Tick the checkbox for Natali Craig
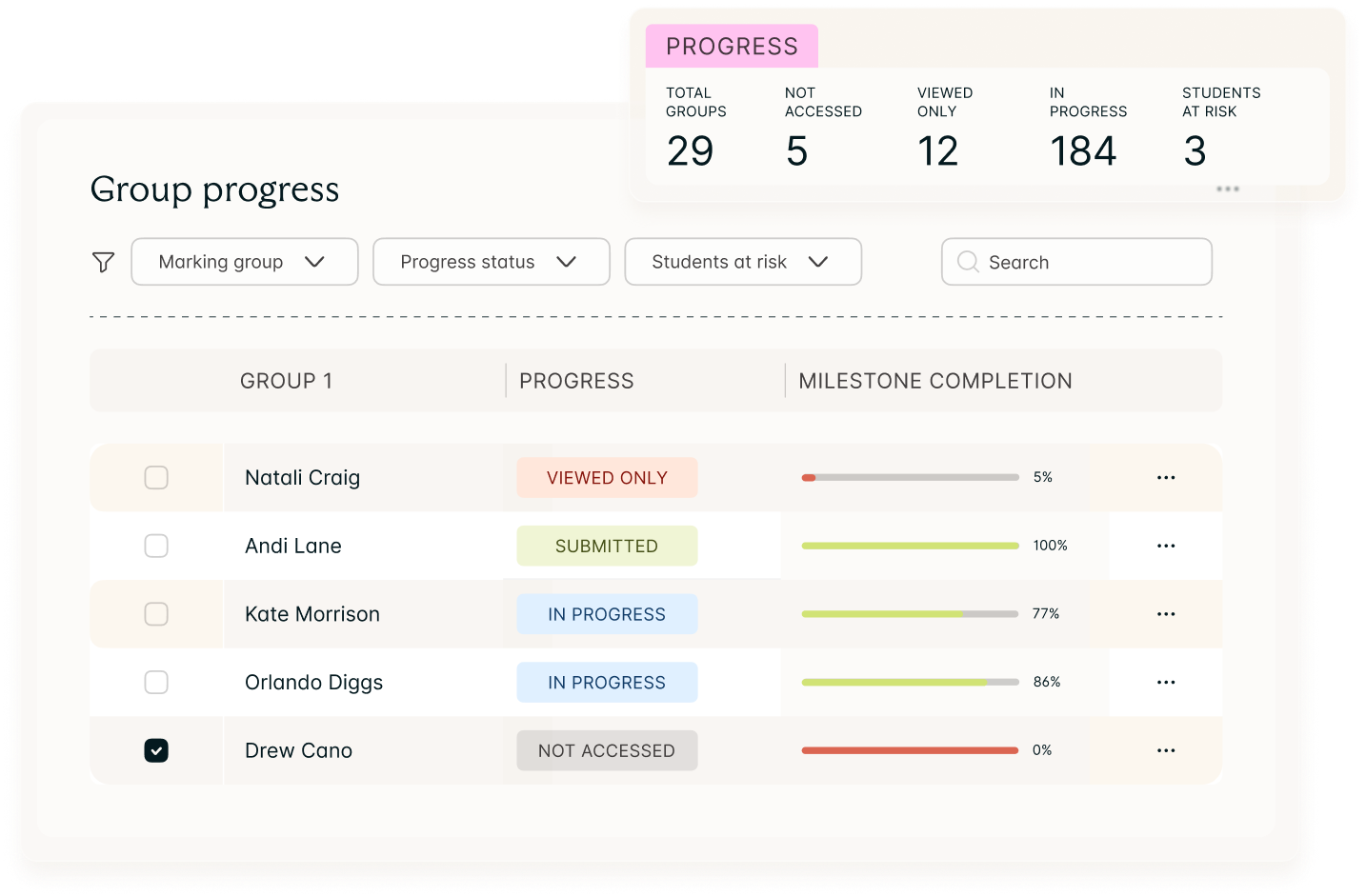The width and height of the screenshot is (1366, 896). (x=156, y=477)
